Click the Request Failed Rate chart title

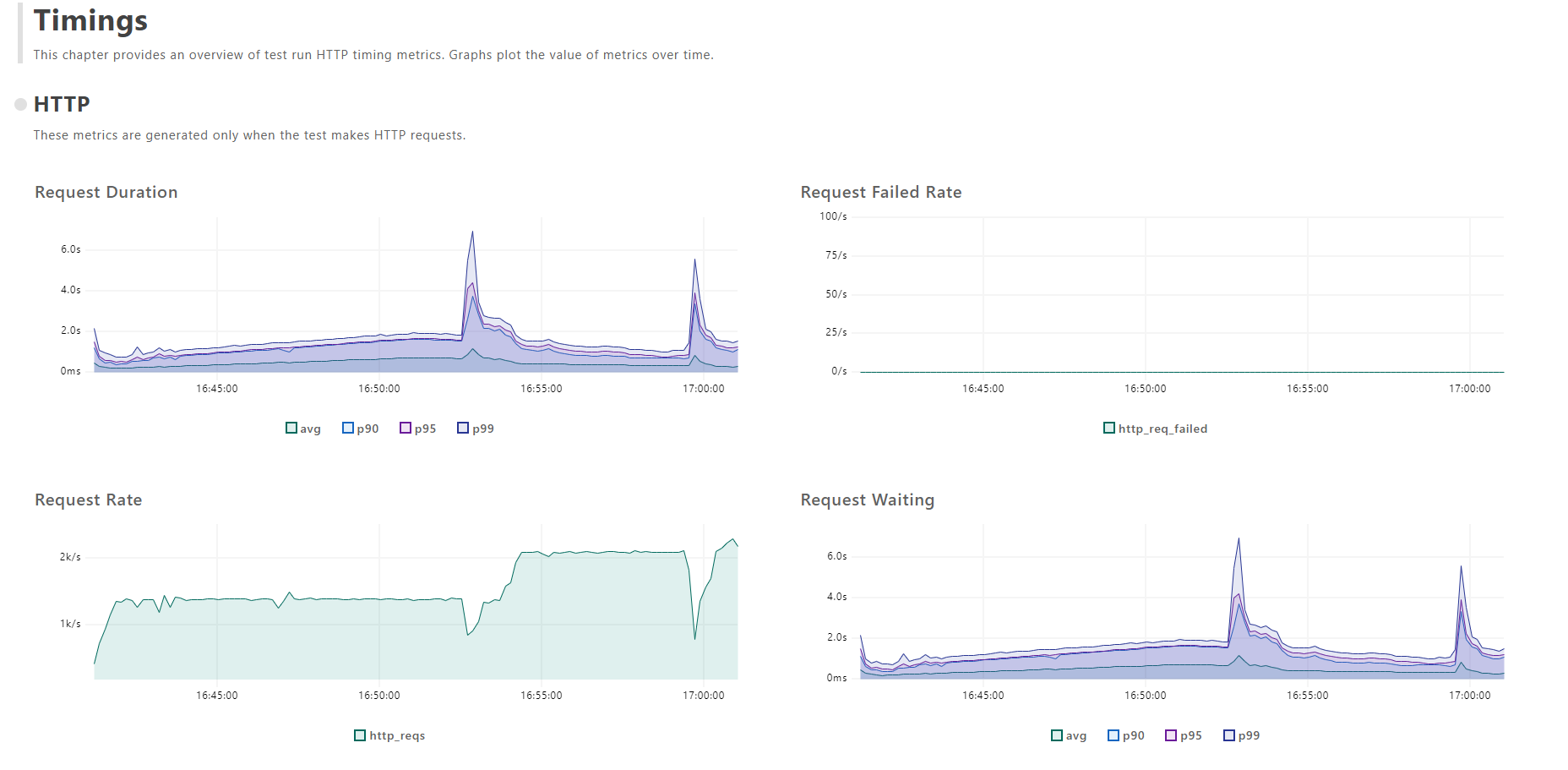tap(881, 192)
